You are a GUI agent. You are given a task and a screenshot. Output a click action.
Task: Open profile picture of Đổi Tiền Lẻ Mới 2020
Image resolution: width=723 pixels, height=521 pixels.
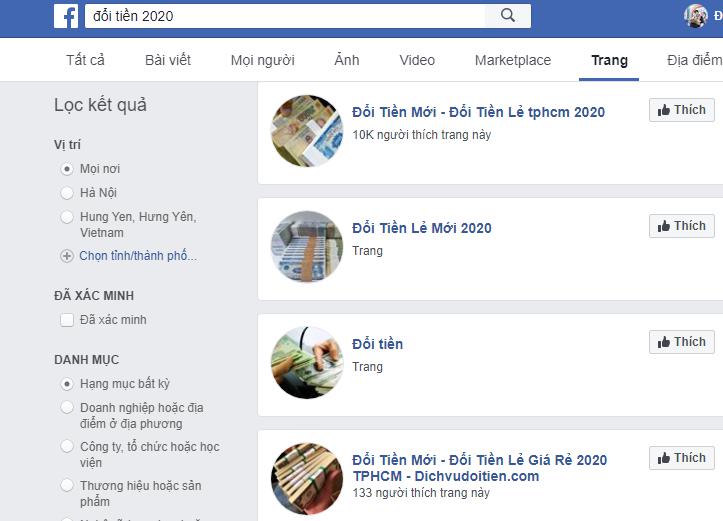(307, 246)
